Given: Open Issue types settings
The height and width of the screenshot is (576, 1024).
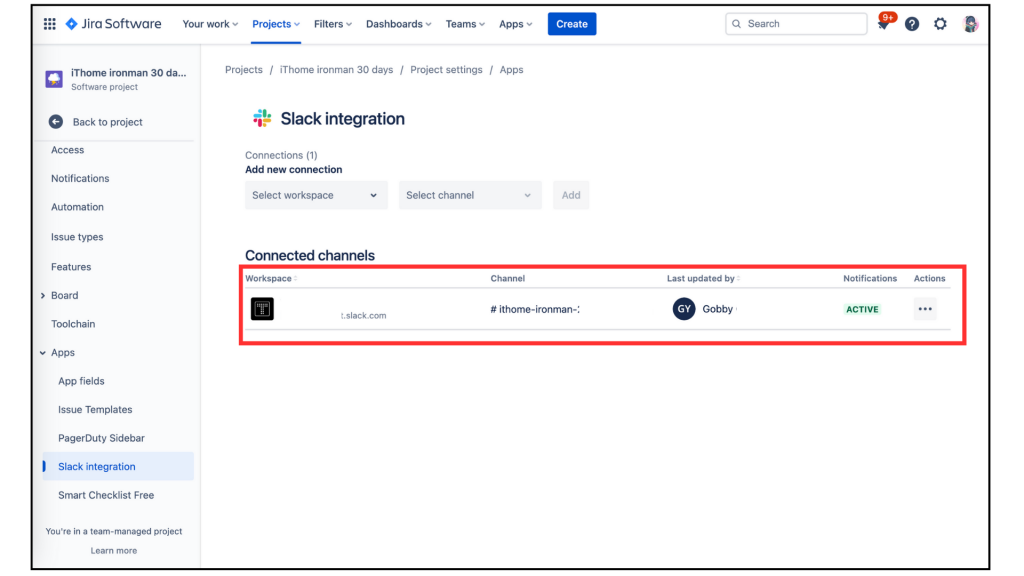Looking at the screenshot, I should tap(77, 237).
